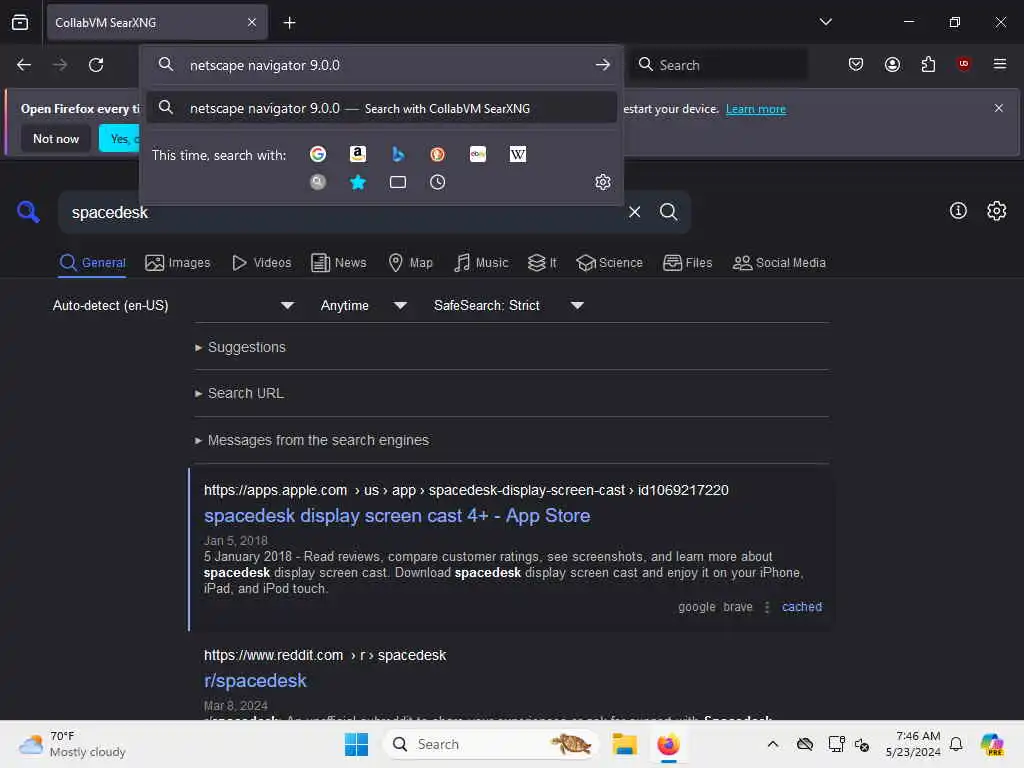This screenshot has height=768, width=1024.
Task: Open the Anytime time range dropdown
Action: point(363,306)
